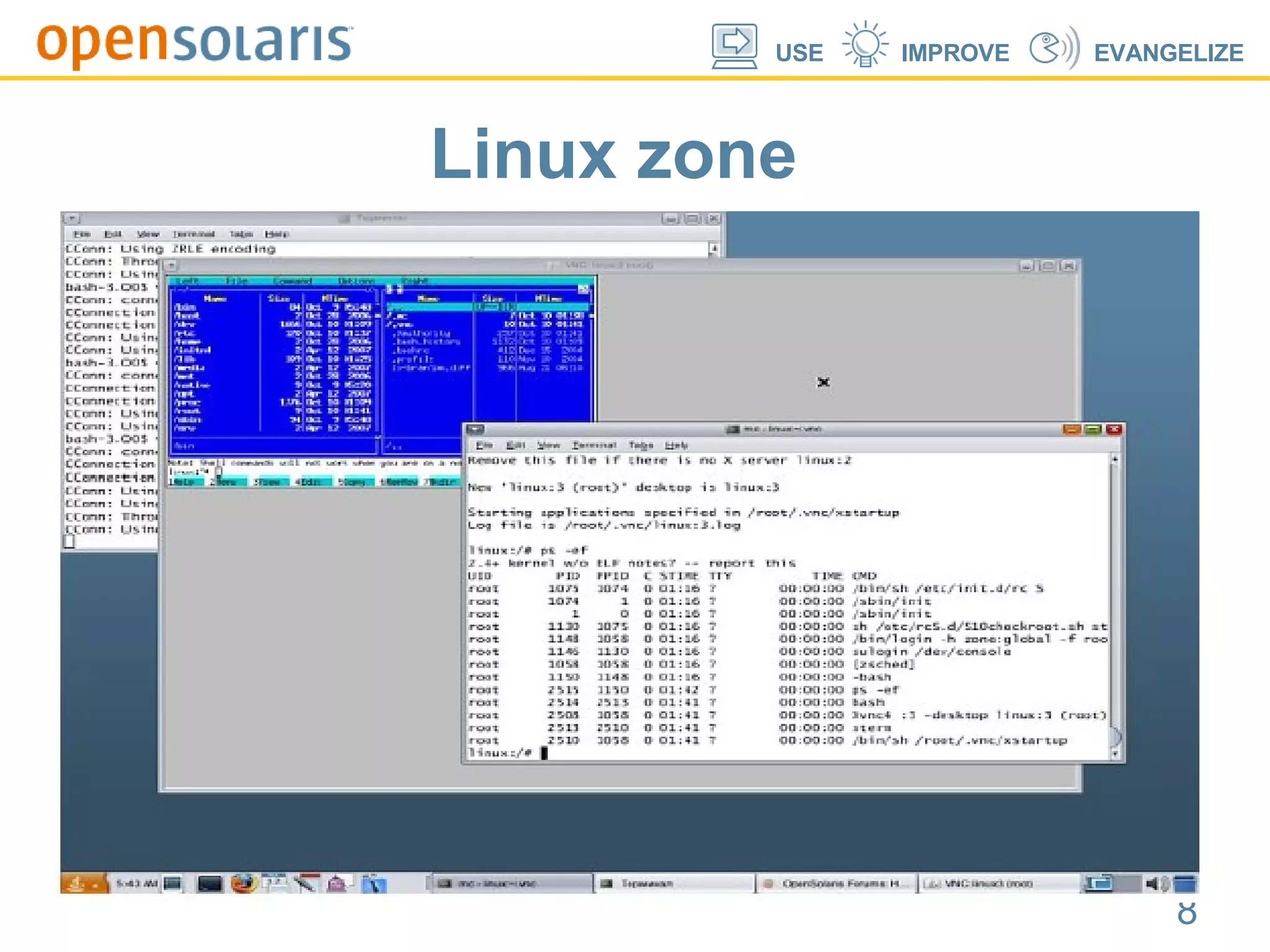Click the background Terminal's scrollbar up arrow
Screen dimensions: 1270x952
pyautogui.click(x=714, y=249)
